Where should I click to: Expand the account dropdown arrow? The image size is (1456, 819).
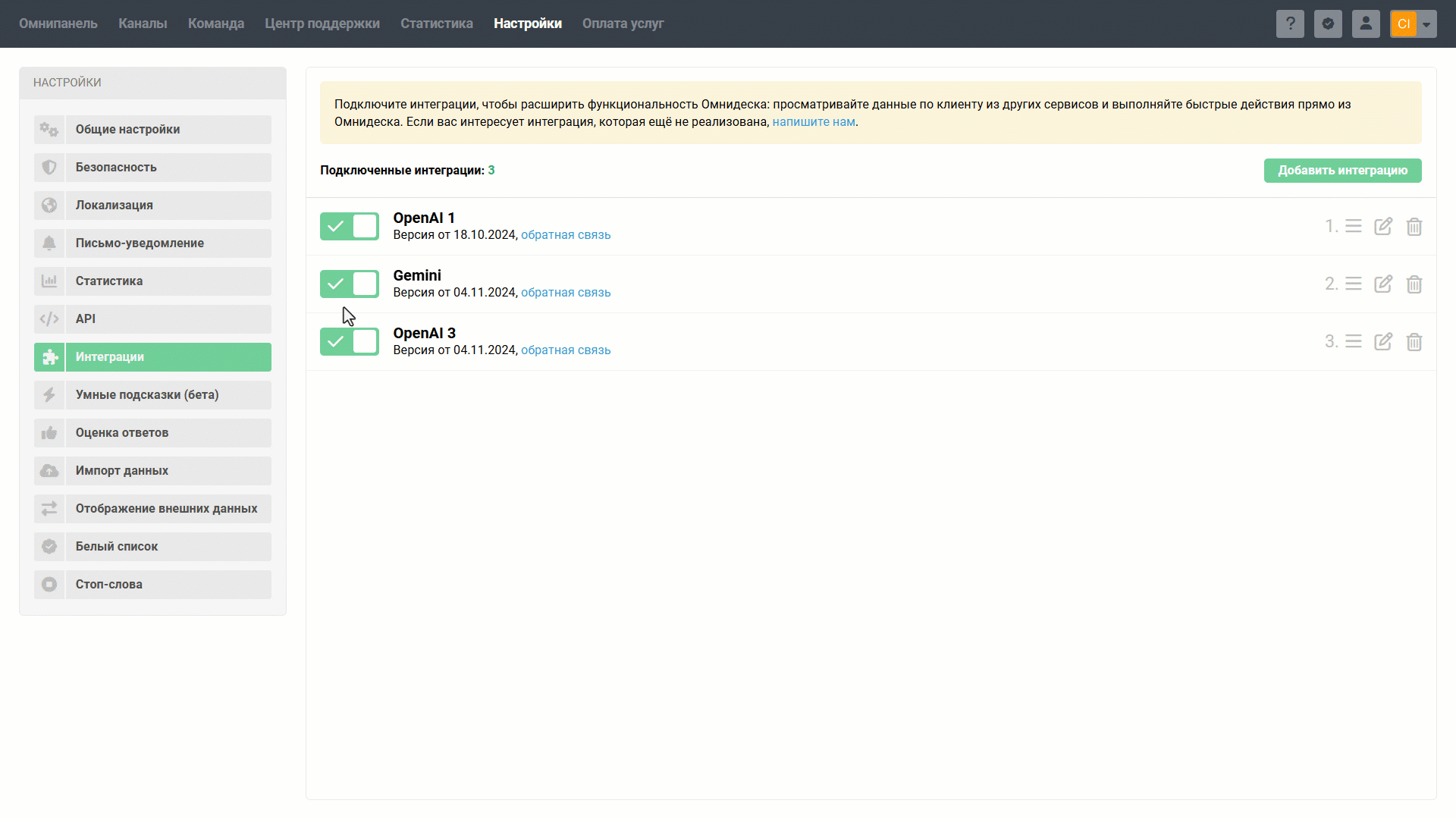1426,24
